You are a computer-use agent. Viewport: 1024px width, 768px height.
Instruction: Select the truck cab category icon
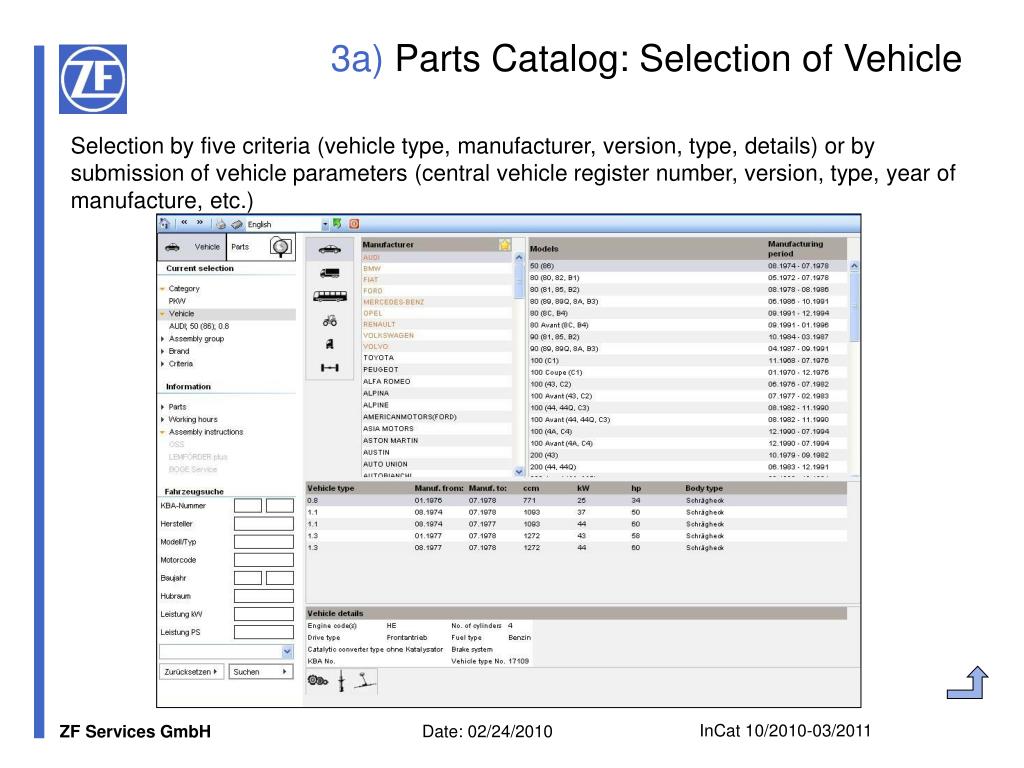point(330,344)
